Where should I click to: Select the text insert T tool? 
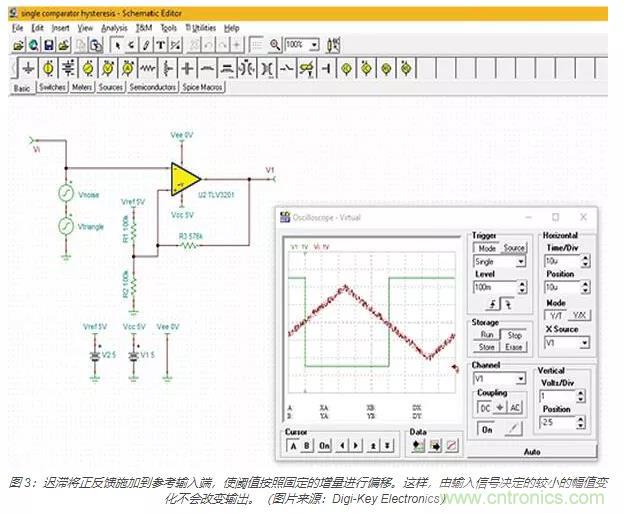(160, 45)
